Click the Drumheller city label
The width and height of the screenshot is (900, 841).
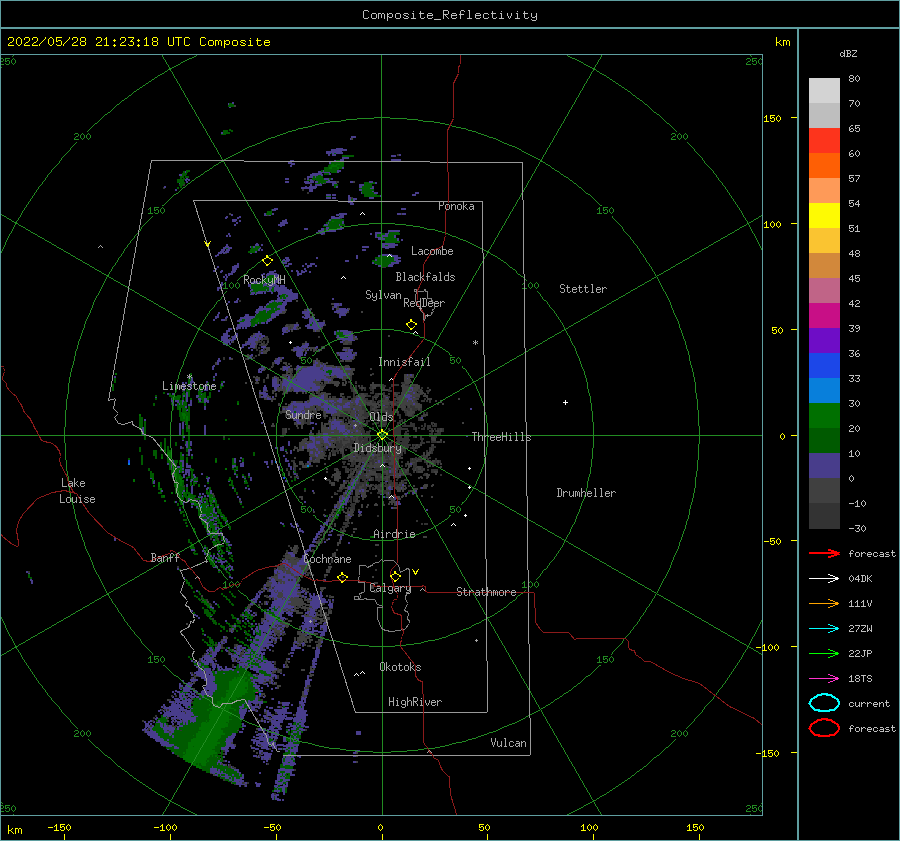pos(586,493)
